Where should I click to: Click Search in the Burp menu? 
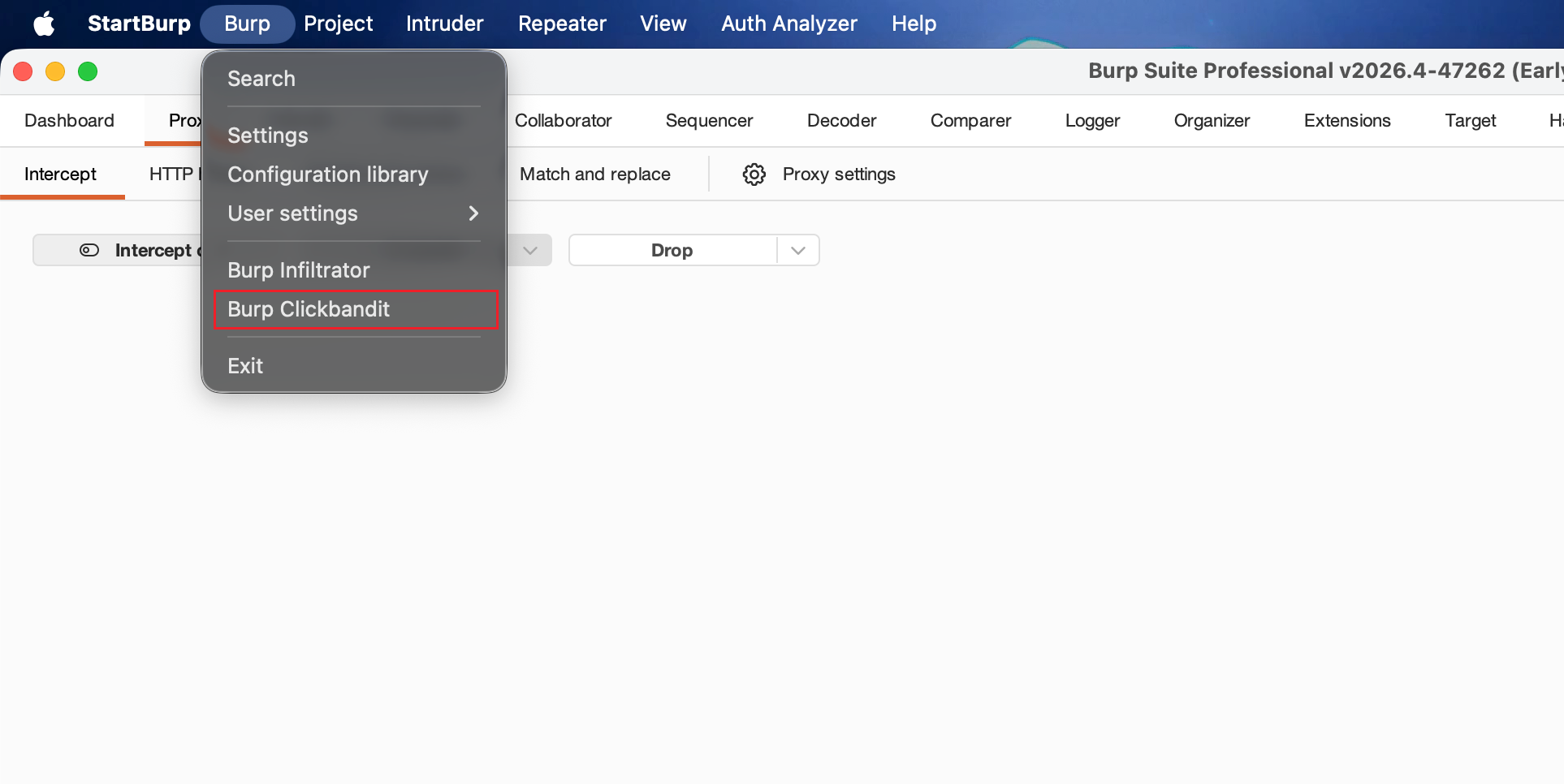(x=354, y=79)
